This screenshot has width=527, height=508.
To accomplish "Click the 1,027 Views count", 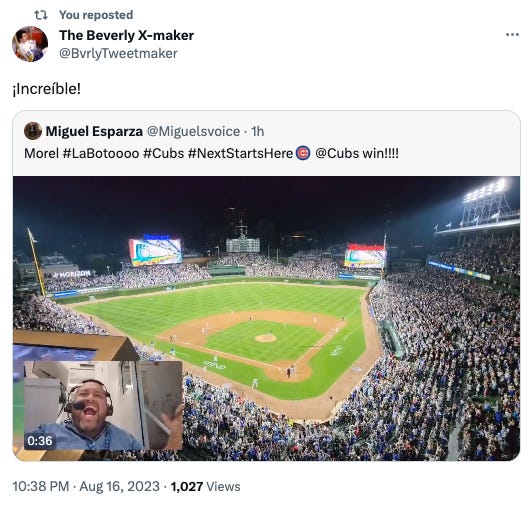I will click(x=205, y=486).
